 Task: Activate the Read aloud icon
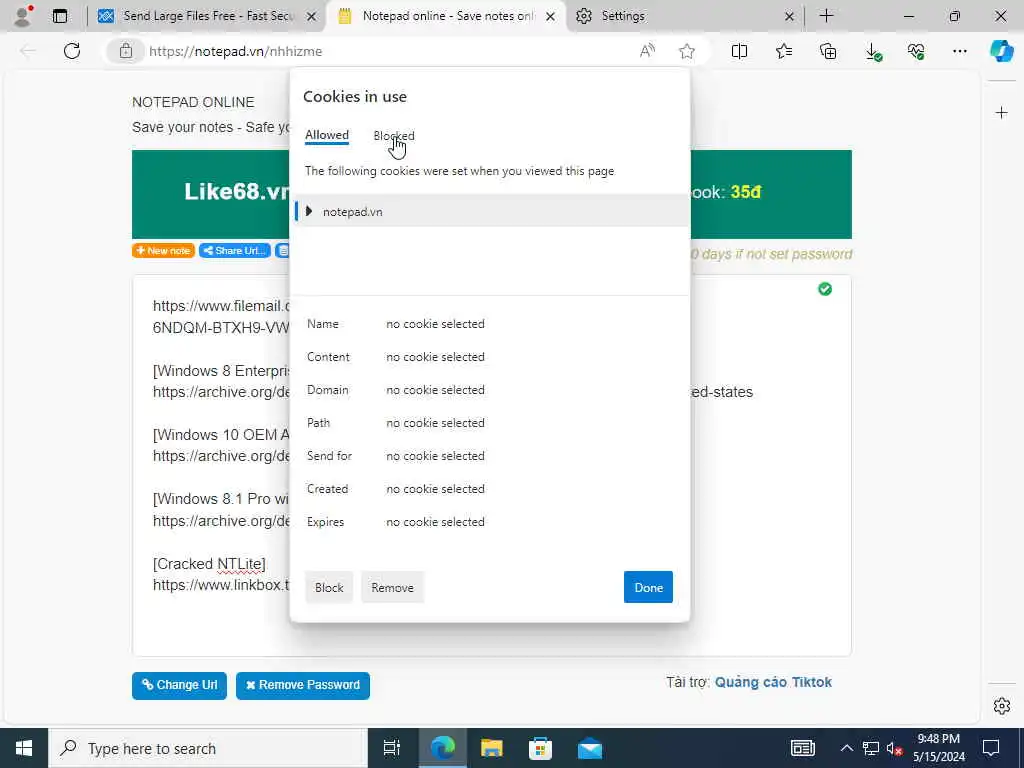pos(647,51)
